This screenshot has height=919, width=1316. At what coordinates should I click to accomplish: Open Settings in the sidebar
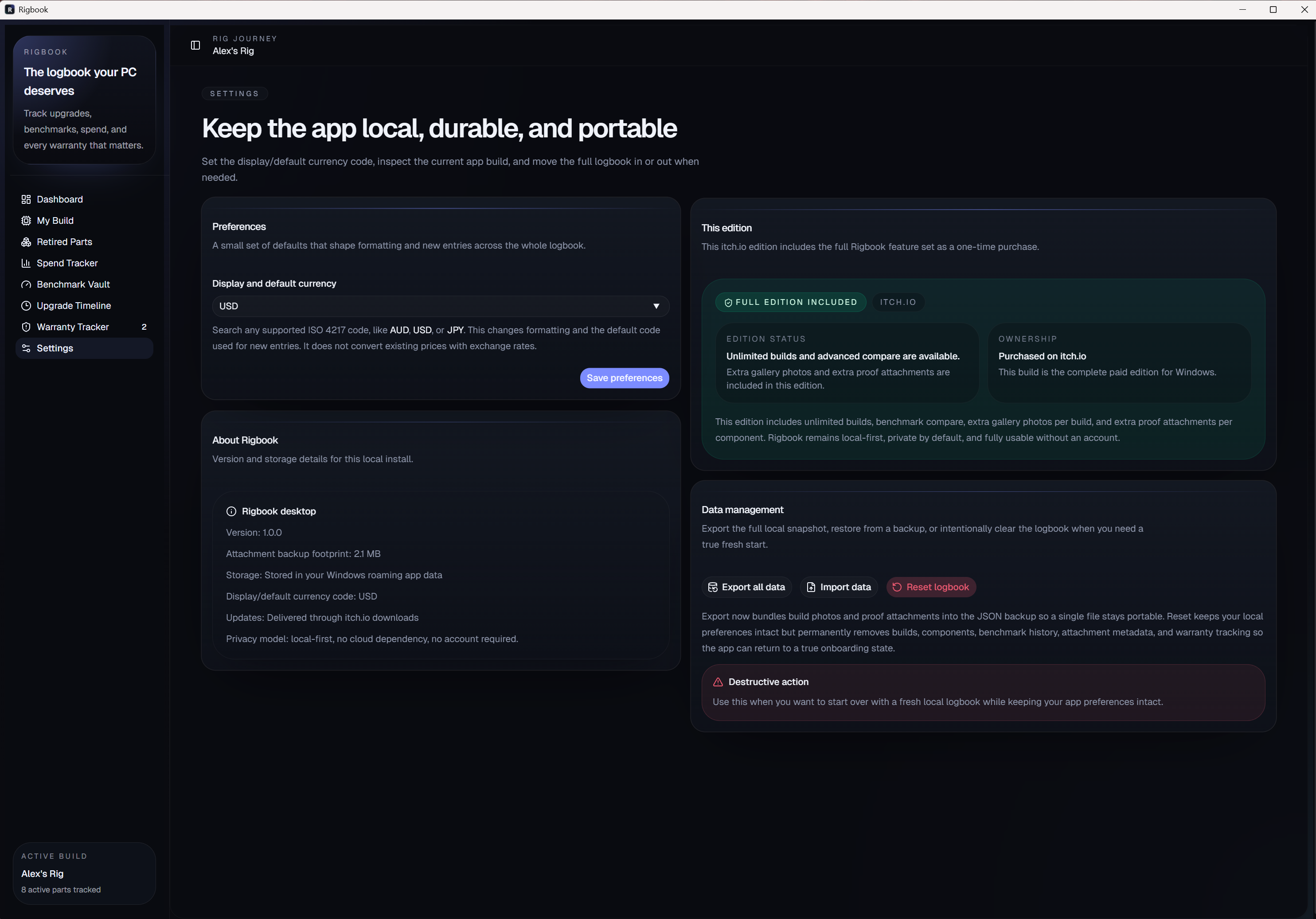coord(55,348)
